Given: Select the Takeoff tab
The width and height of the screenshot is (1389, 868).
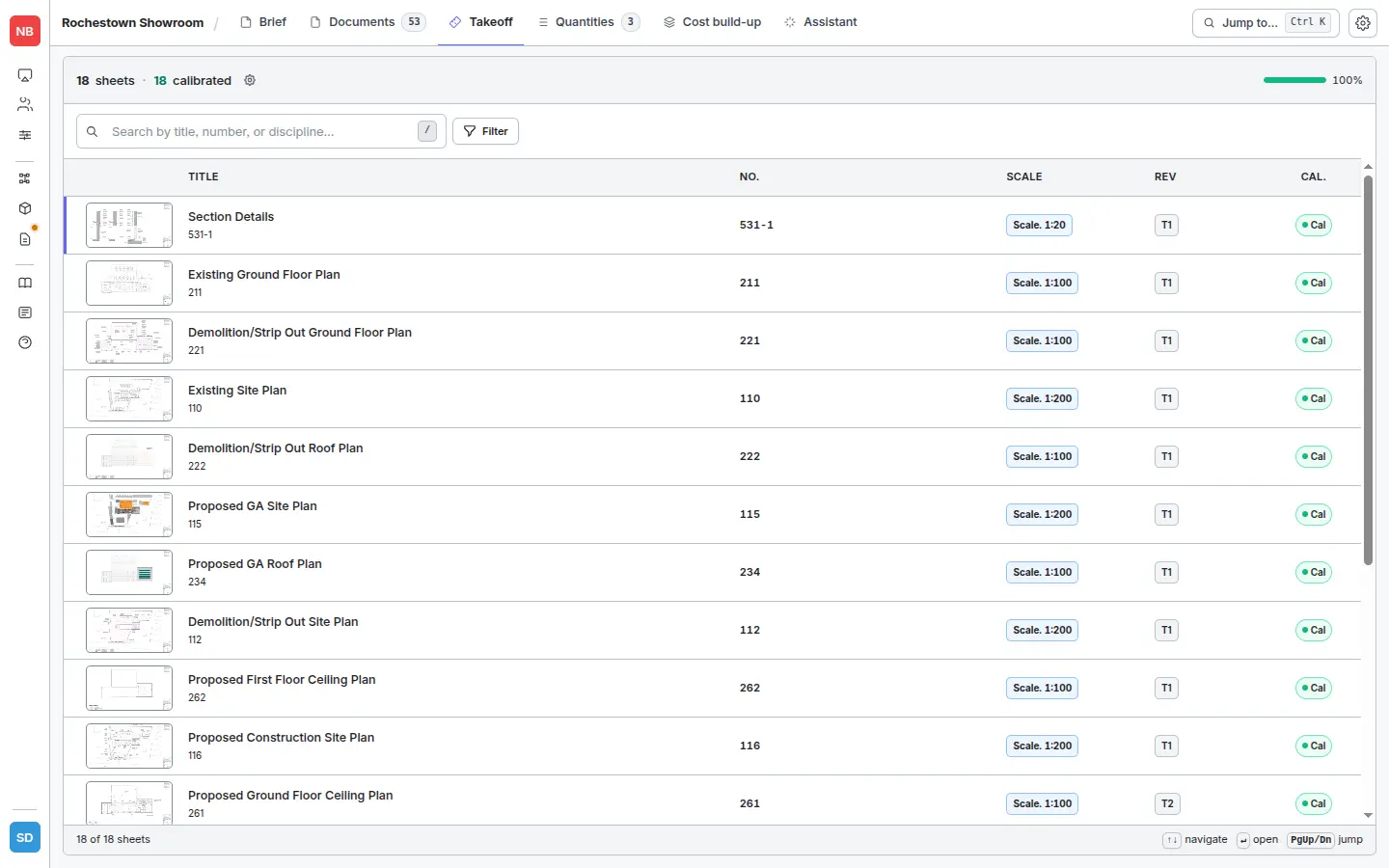Looking at the screenshot, I should (x=480, y=22).
